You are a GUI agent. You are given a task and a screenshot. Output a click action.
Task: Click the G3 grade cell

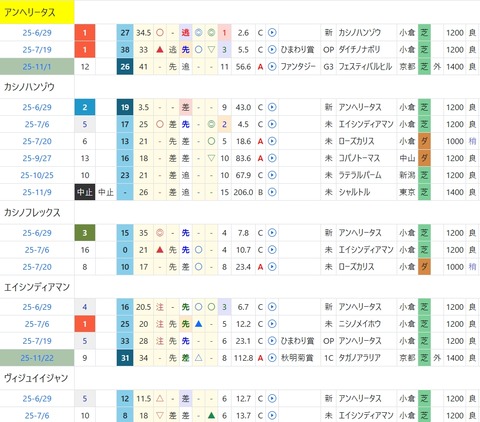tap(328, 67)
